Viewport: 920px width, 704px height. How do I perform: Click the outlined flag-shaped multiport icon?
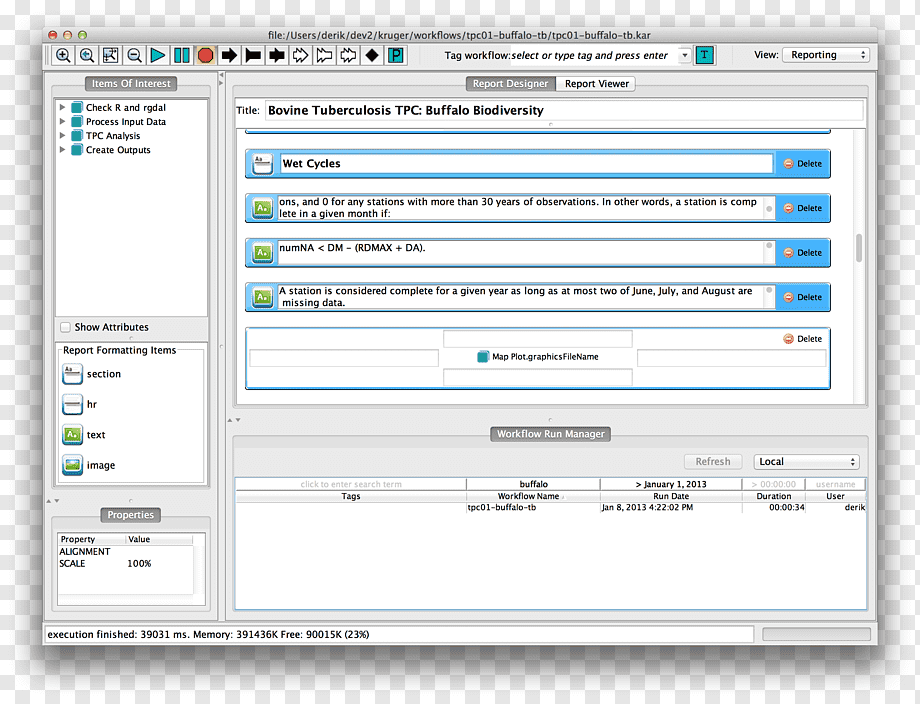coord(324,56)
